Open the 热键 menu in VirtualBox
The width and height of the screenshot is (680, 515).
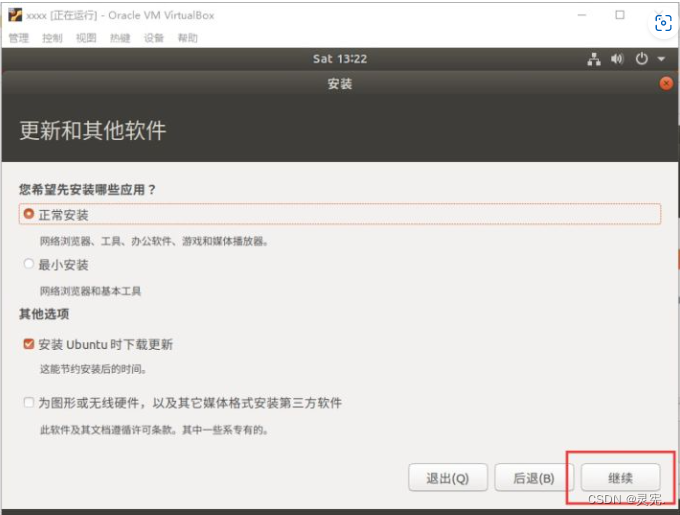tap(120, 38)
